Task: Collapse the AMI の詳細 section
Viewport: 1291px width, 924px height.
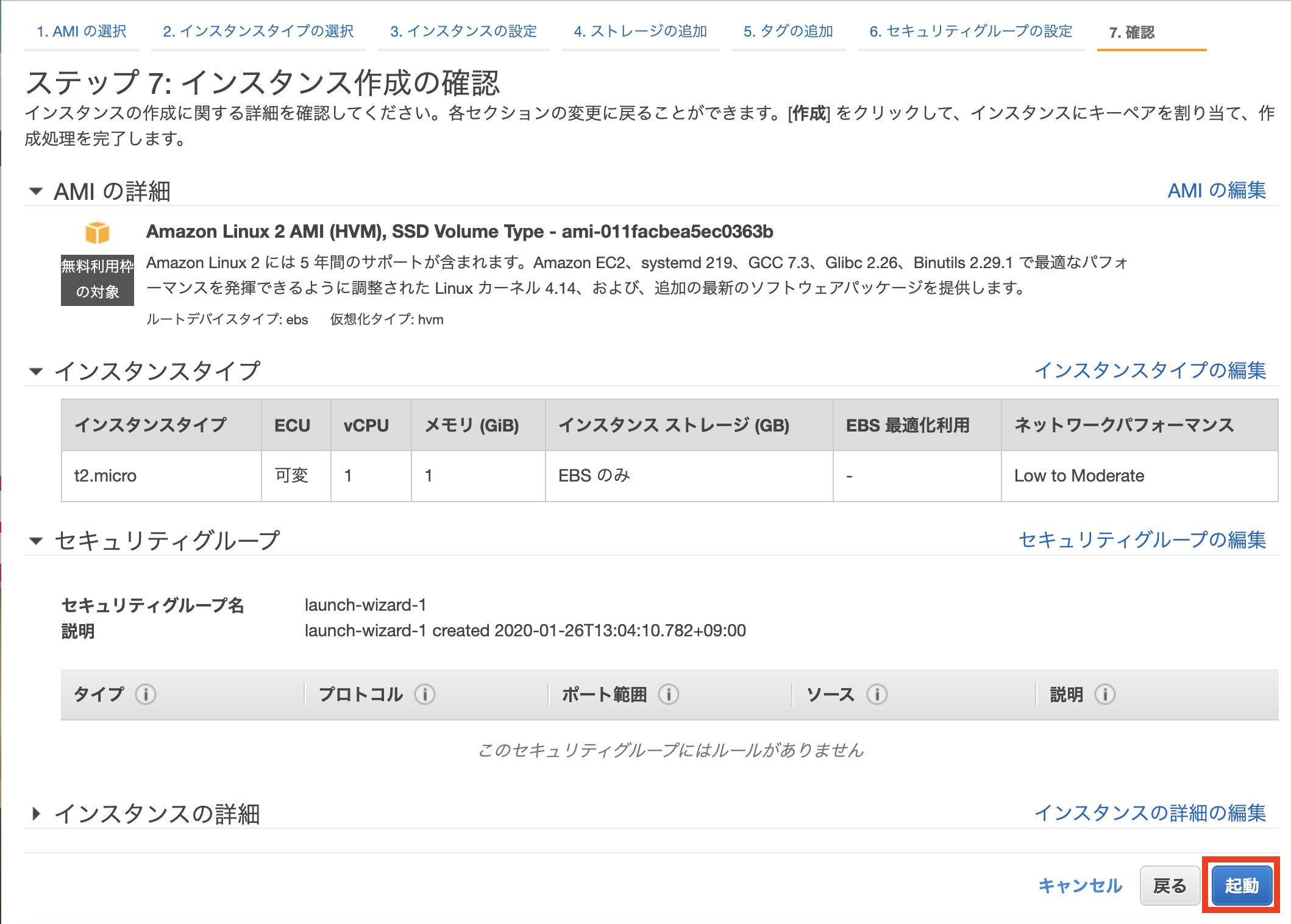Action: pos(36,191)
